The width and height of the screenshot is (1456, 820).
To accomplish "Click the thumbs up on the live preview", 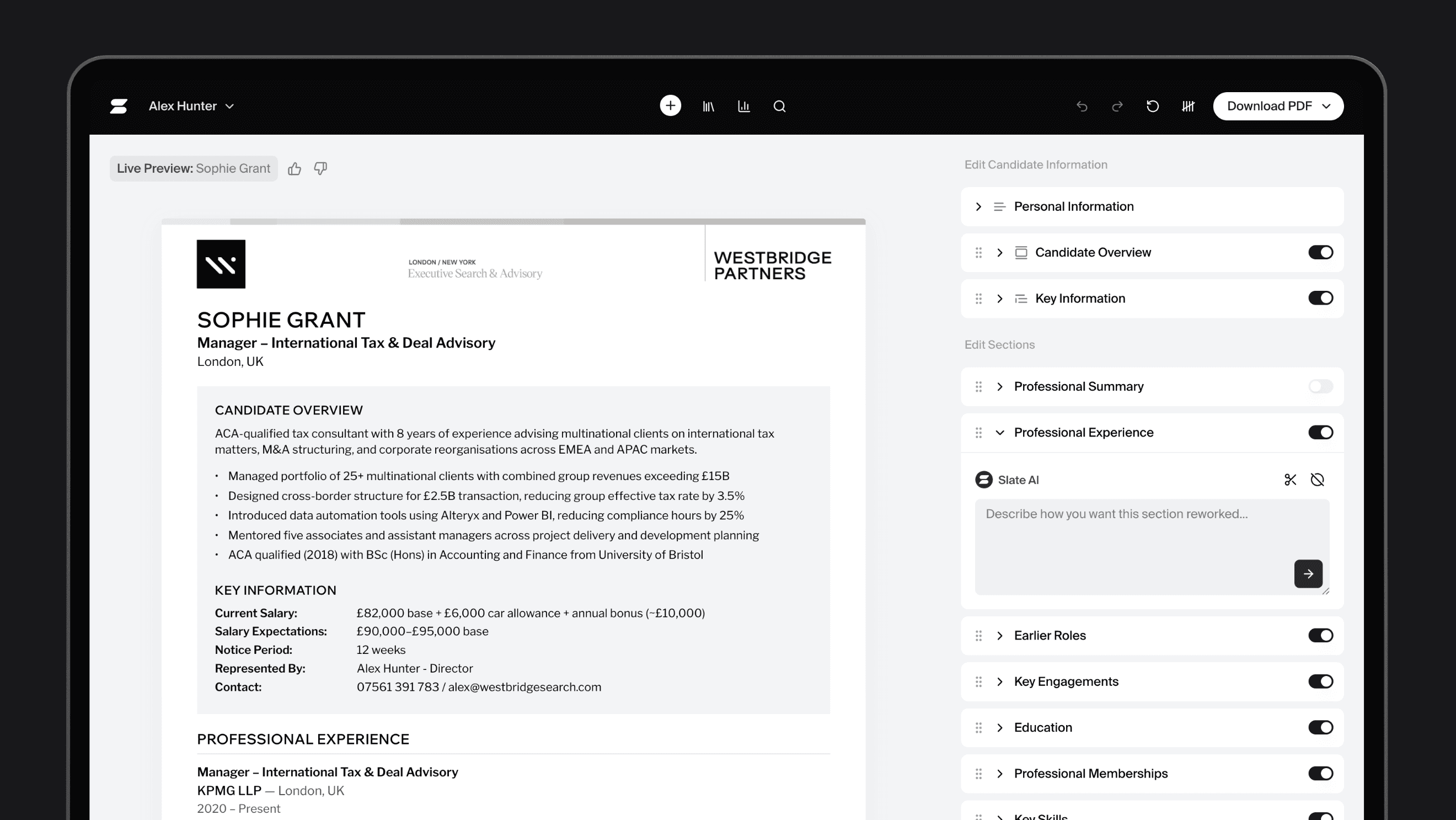I will click(x=295, y=168).
